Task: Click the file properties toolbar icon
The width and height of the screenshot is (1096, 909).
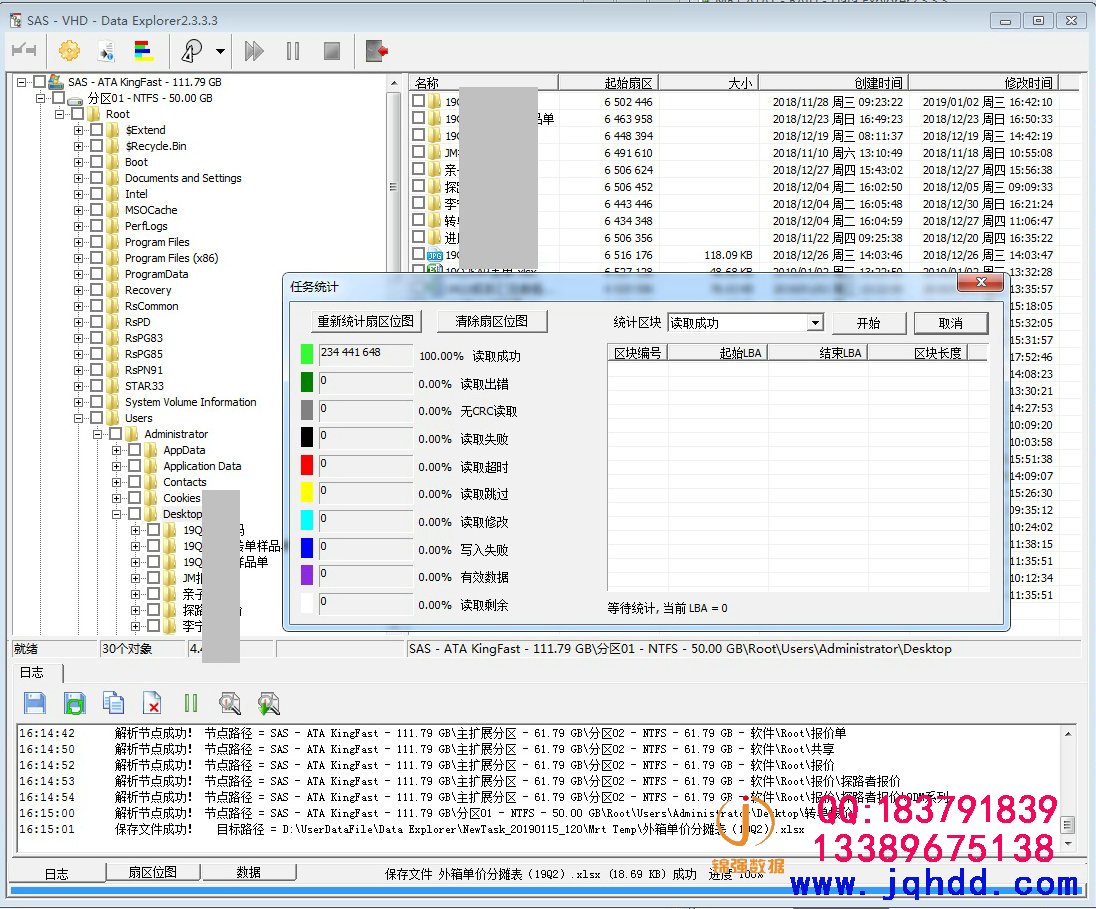Action: (106, 50)
